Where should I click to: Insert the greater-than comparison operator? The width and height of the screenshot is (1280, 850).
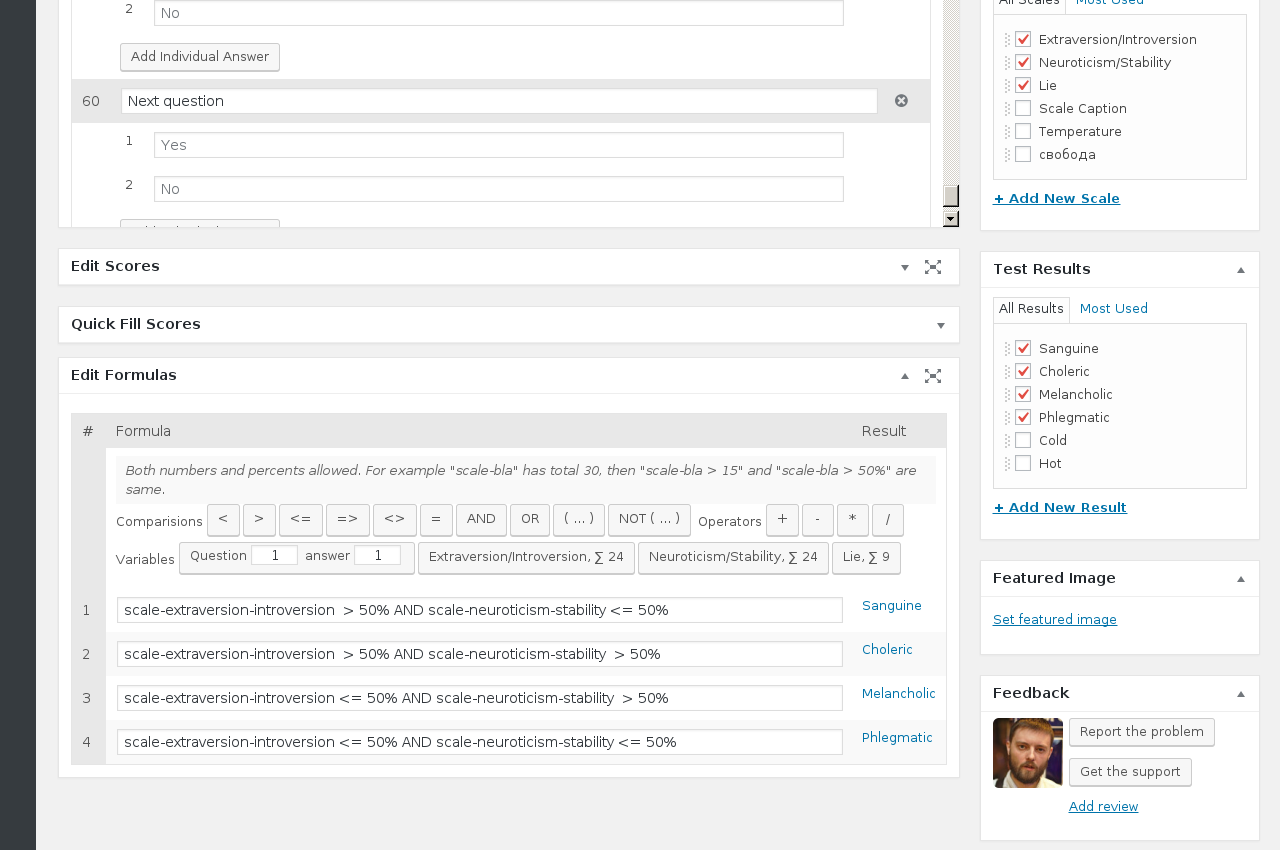pos(259,520)
